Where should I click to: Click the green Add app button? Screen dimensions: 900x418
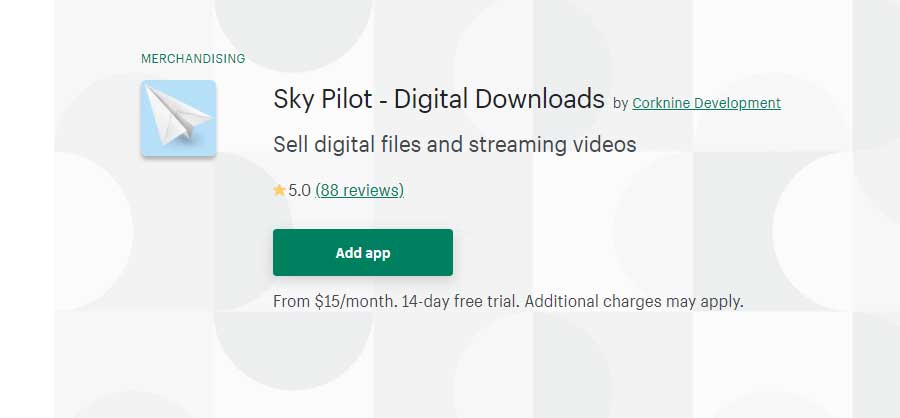tap(363, 253)
